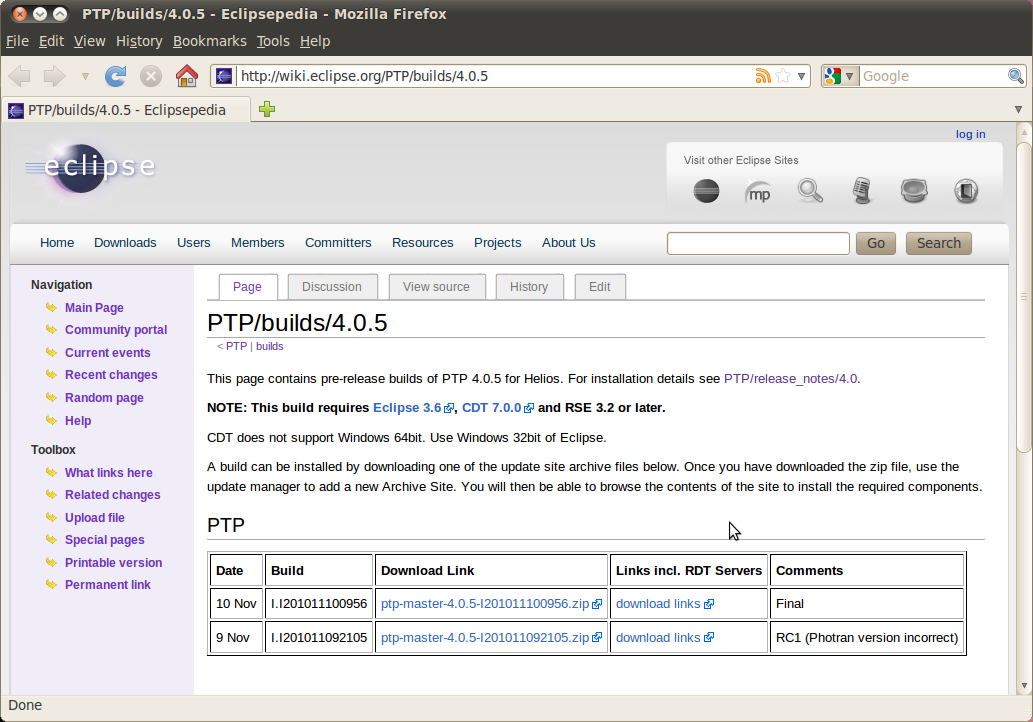Bookmark this page with the star
1033x722 pixels.
pyautogui.click(x=783, y=76)
